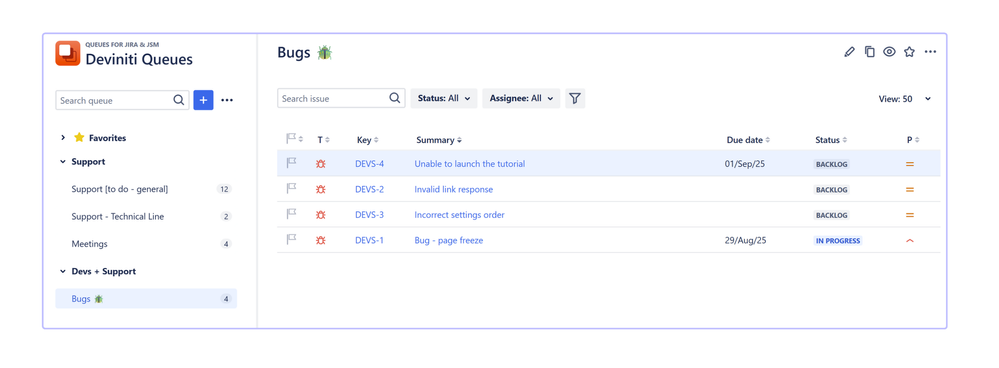
Task: Click medium priority icon on DEVS-4 row
Action: [x=910, y=164]
